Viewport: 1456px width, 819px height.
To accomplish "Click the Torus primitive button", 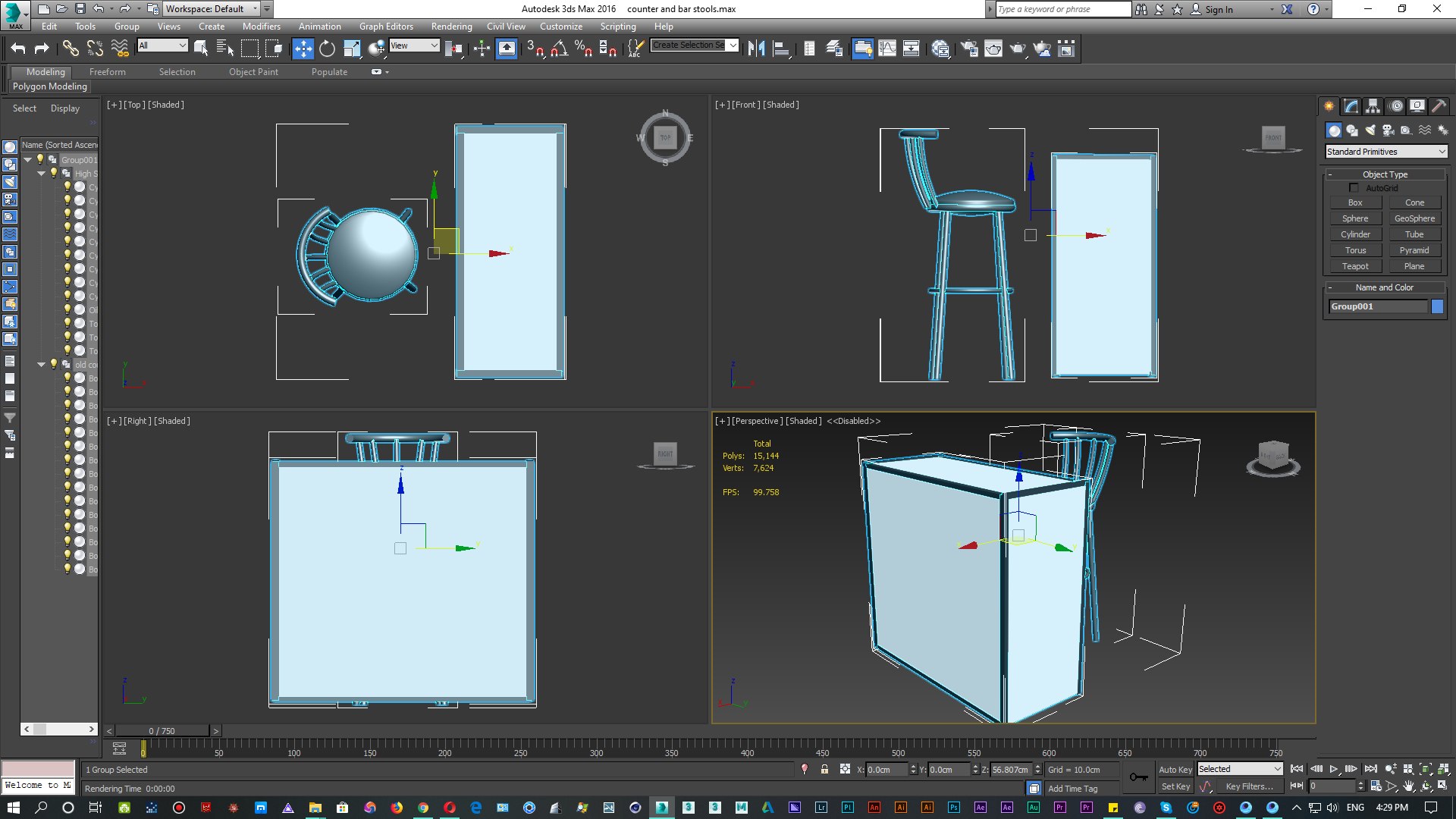I will tap(1355, 250).
